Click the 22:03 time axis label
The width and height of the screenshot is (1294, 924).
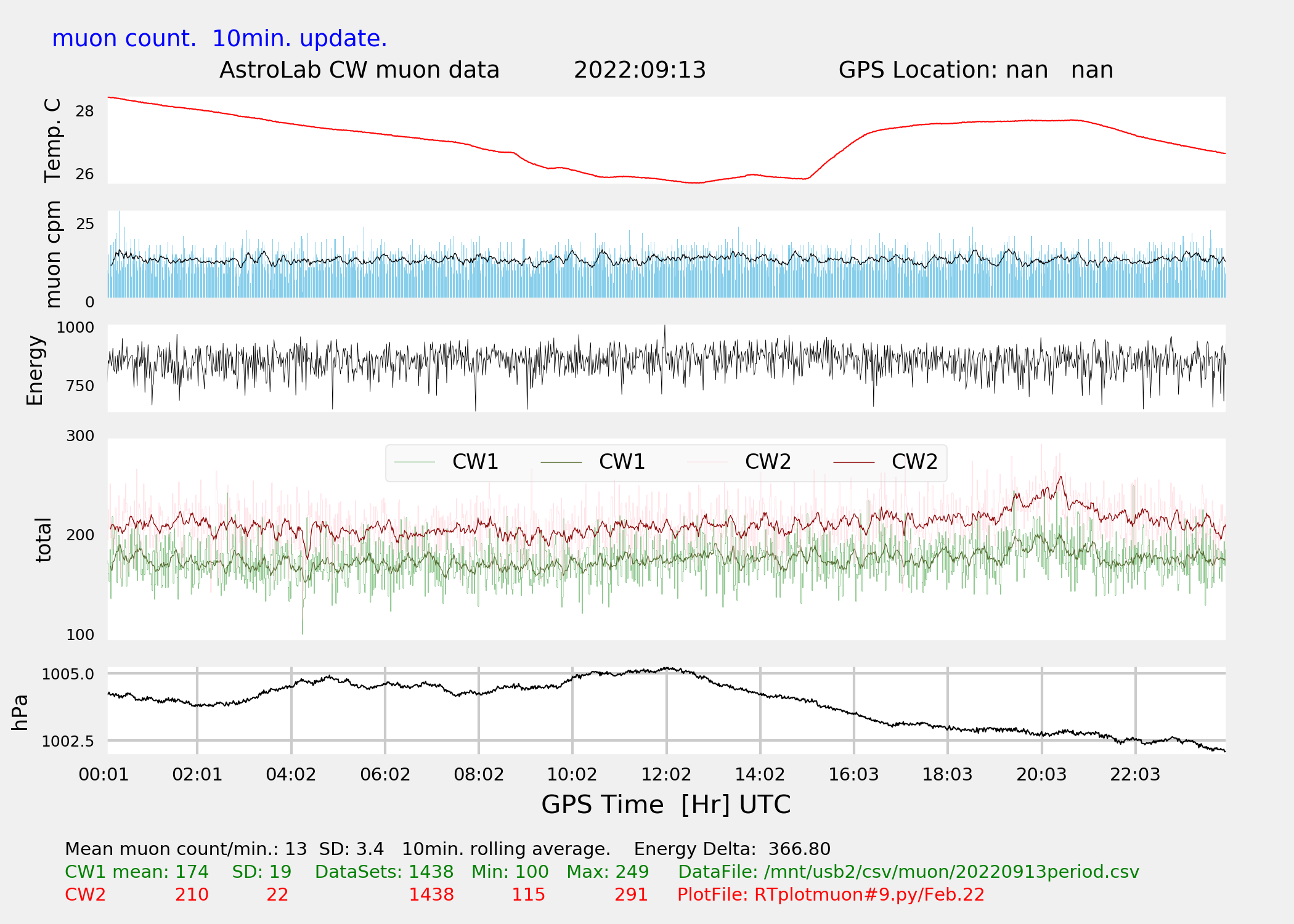[1135, 775]
